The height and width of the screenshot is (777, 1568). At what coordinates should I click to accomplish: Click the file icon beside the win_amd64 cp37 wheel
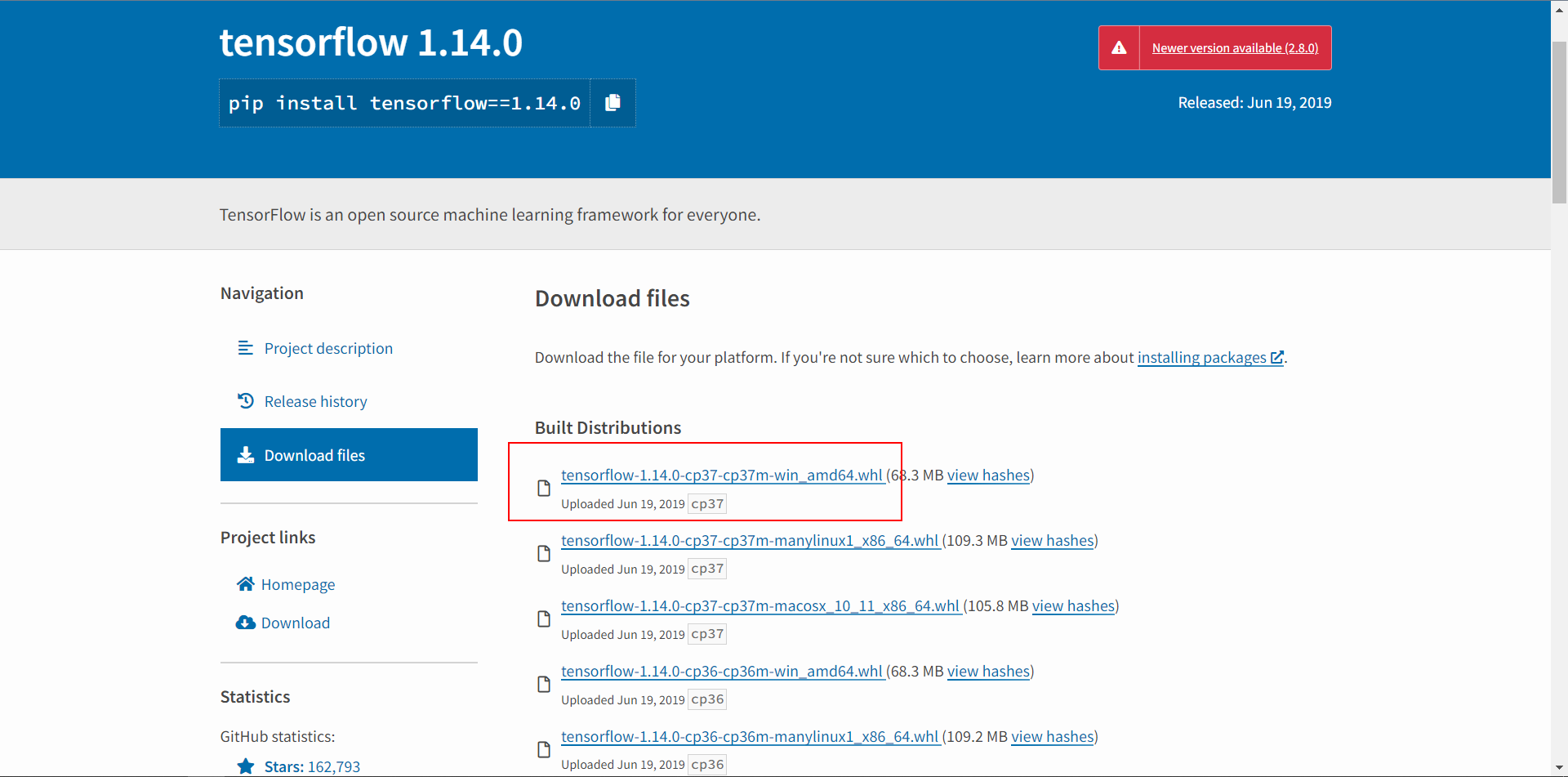coord(544,488)
